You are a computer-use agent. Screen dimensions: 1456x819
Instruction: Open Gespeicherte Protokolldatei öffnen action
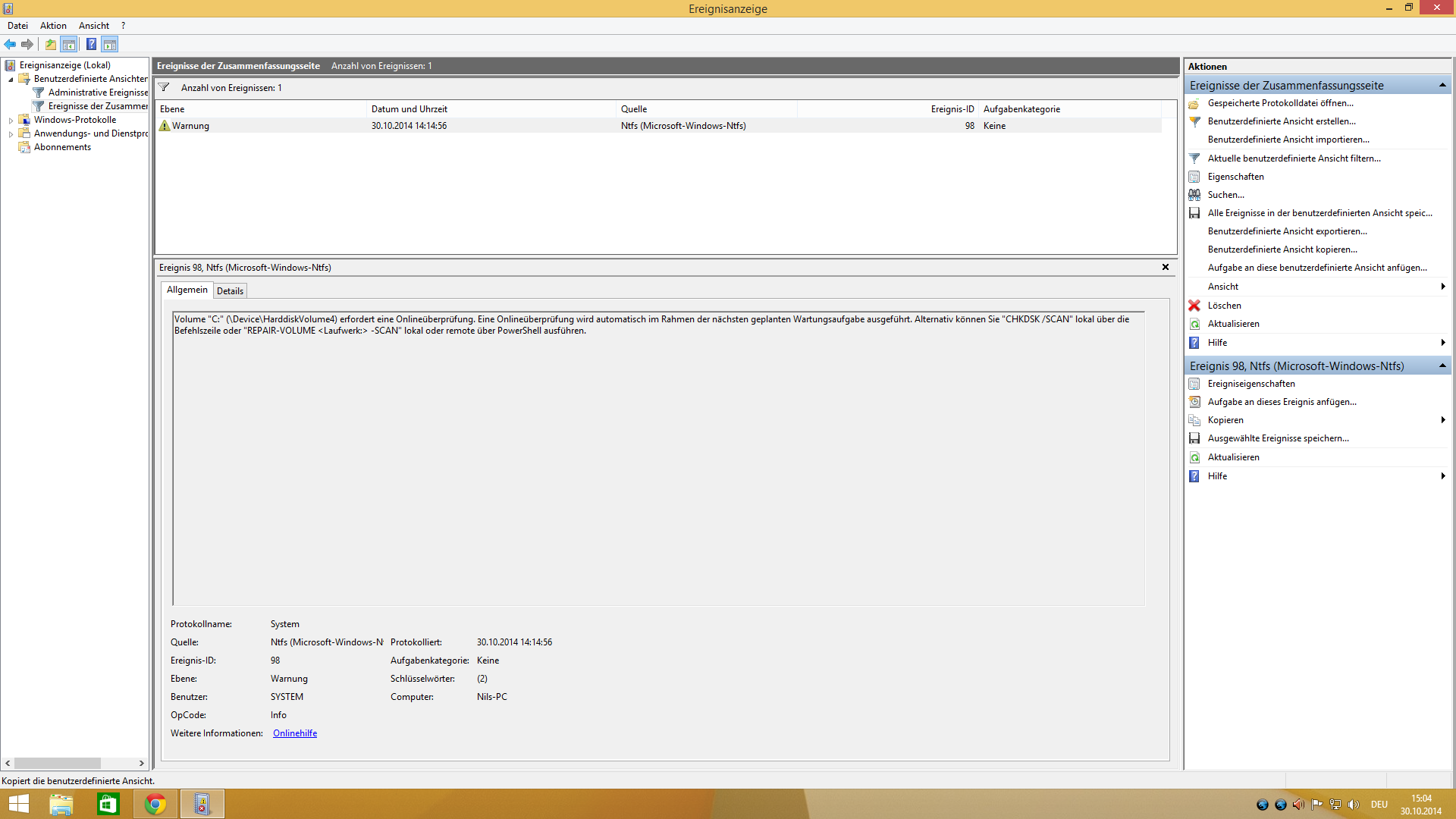pyautogui.click(x=1280, y=103)
